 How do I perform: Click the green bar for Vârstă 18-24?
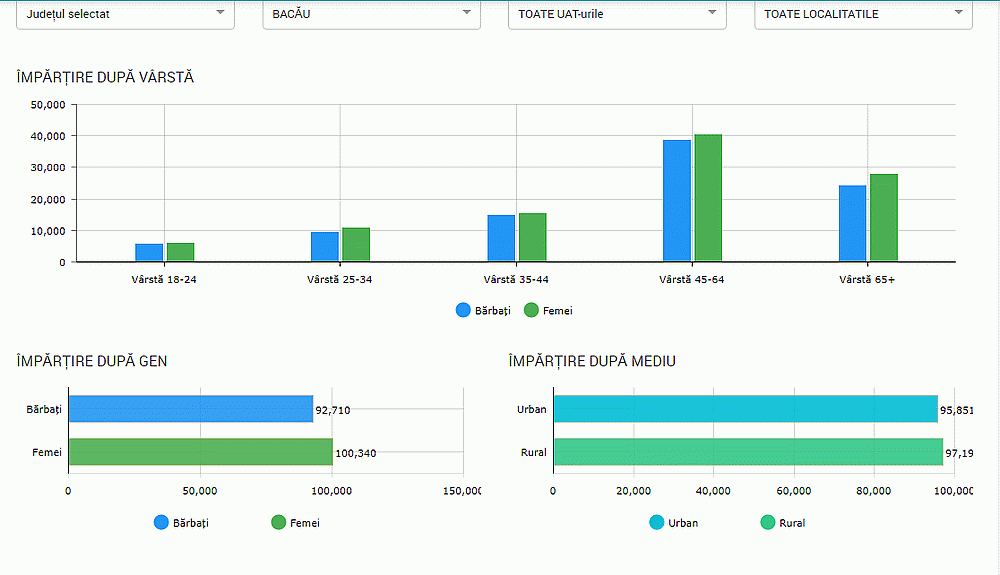(x=180, y=252)
